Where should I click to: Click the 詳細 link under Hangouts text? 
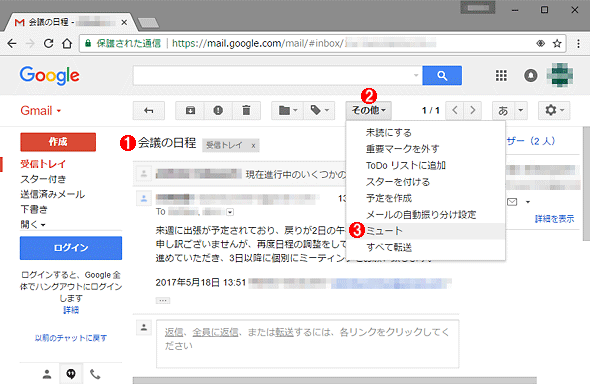pos(71,310)
